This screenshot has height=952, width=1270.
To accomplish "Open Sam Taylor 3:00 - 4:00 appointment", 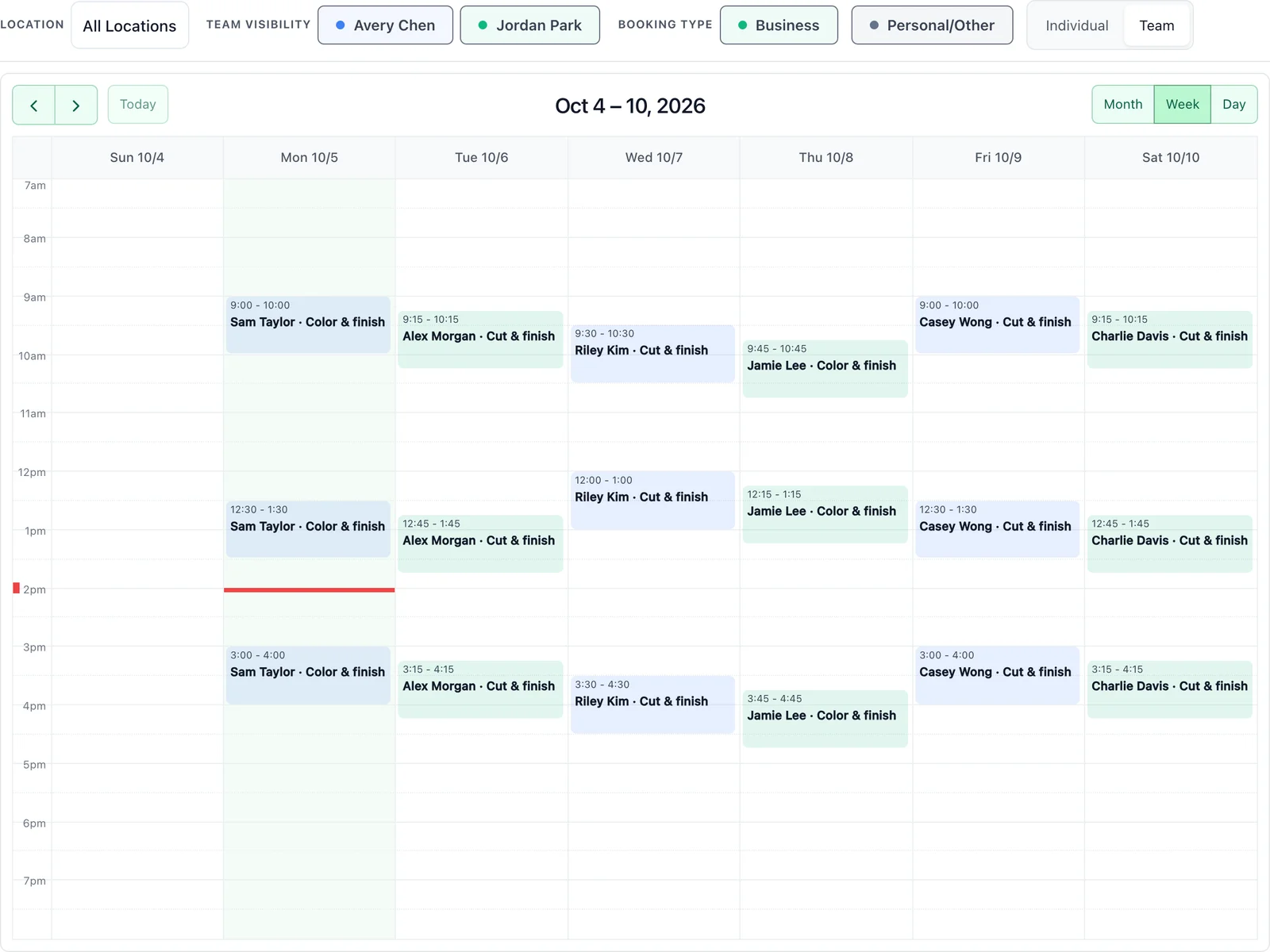I will pos(308,675).
